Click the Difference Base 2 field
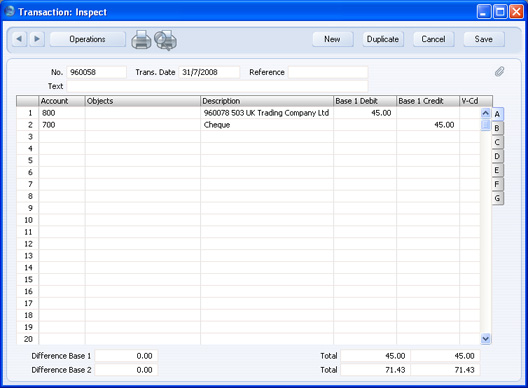528x388 pixels. pyautogui.click(x=126, y=370)
